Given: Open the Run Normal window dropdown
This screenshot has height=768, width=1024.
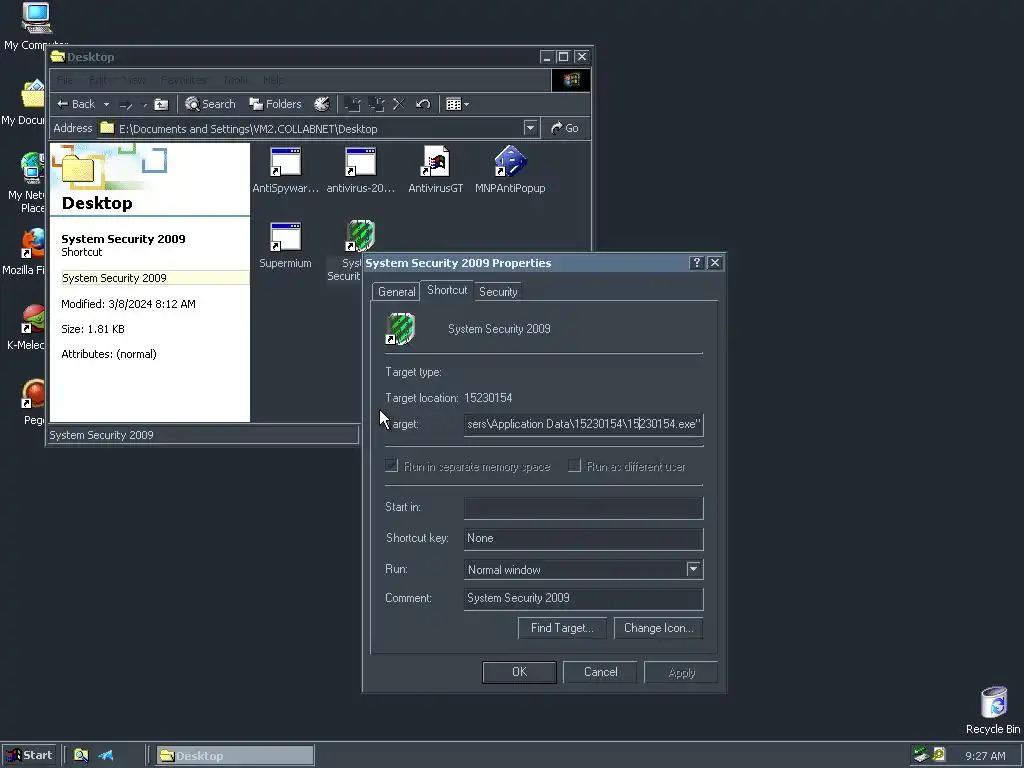Looking at the screenshot, I should click(694, 569).
